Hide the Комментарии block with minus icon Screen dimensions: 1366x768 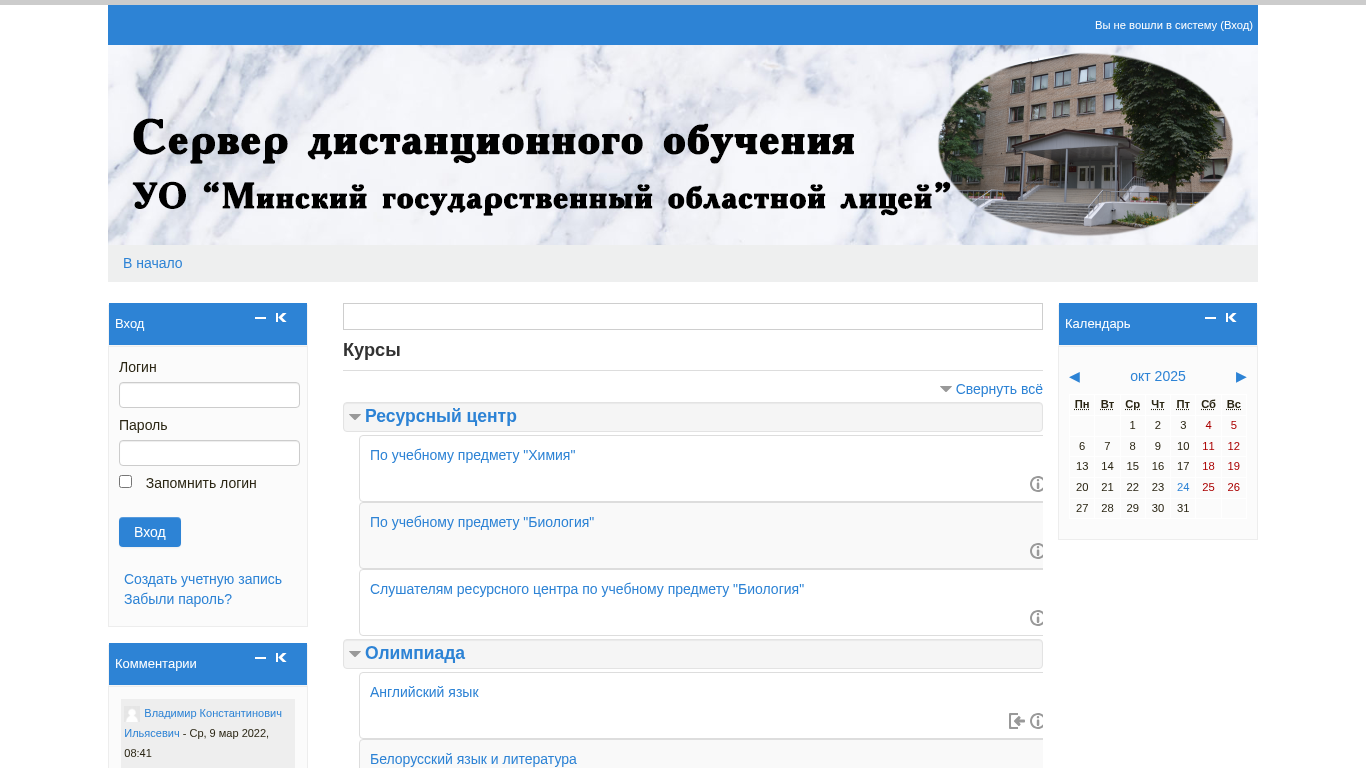[x=260, y=658]
